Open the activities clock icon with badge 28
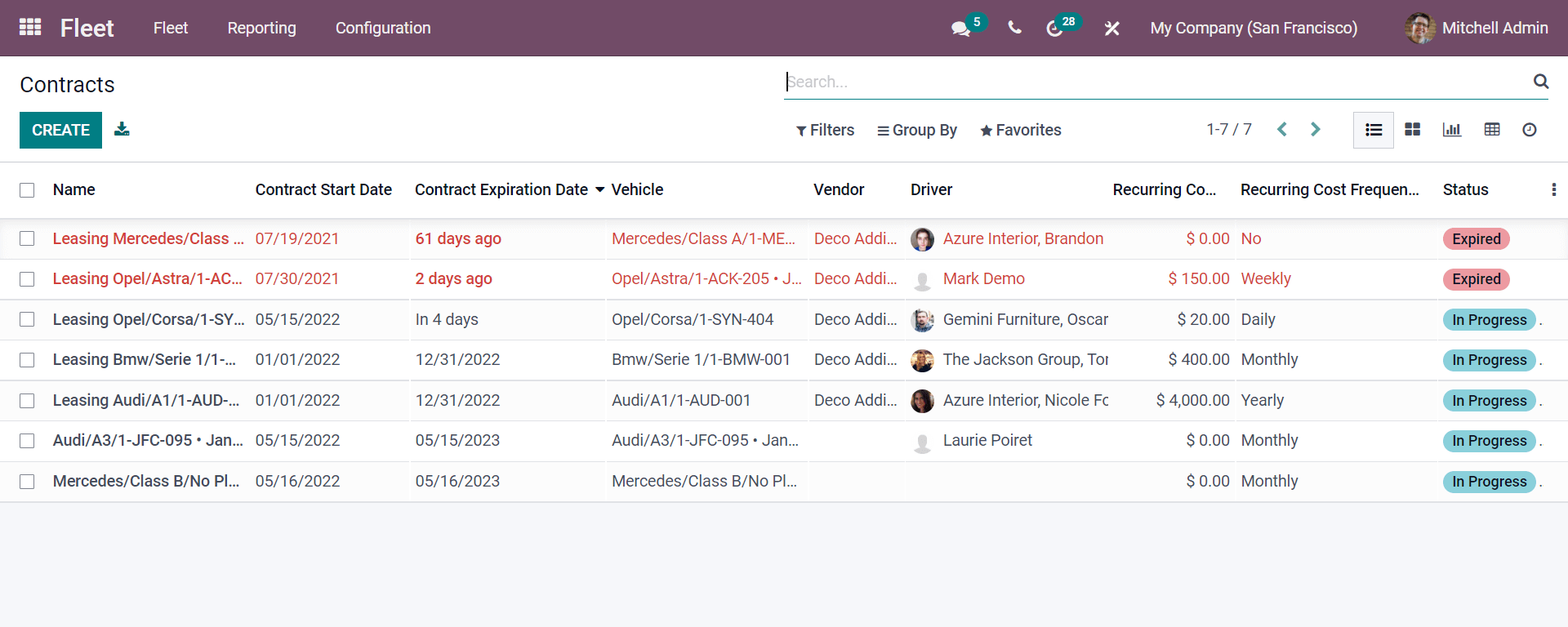The image size is (1568, 627). 1054,29
